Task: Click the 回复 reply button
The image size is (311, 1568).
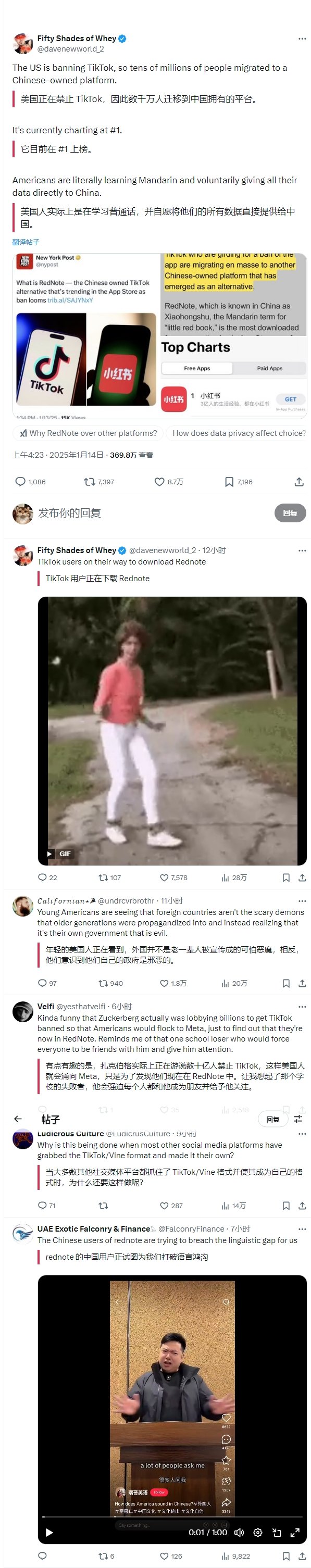Action: click(290, 513)
